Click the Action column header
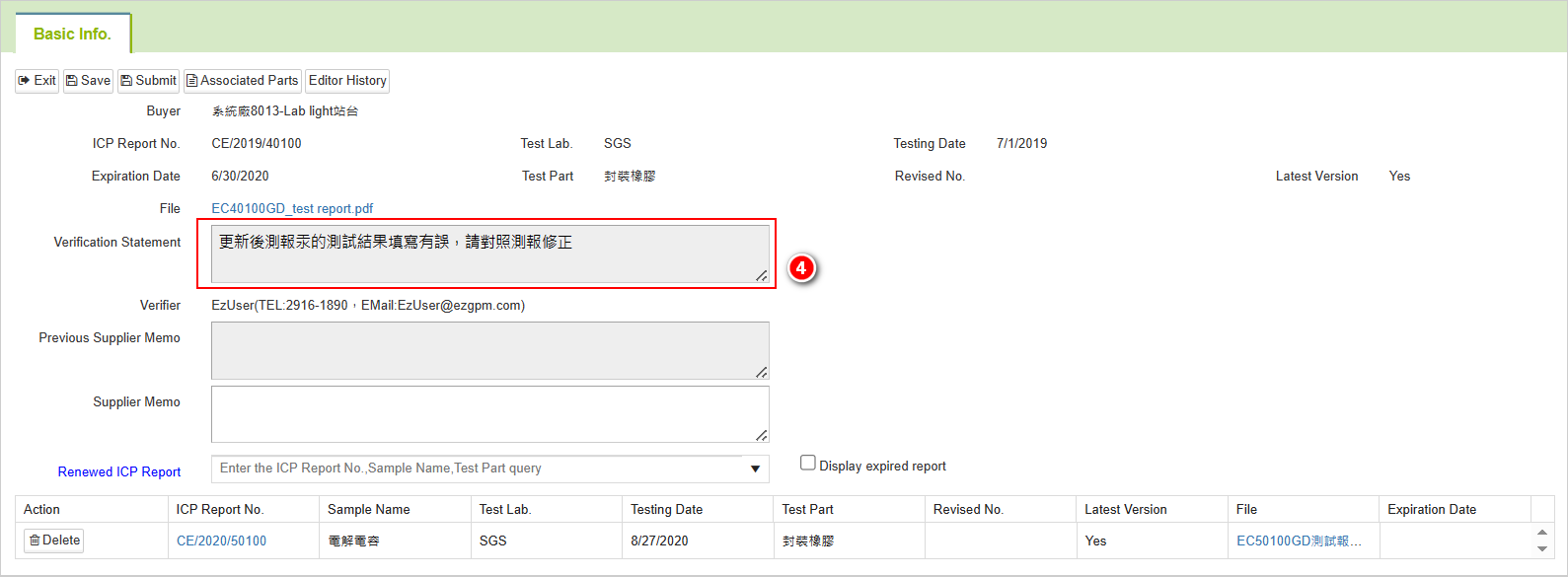The height and width of the screenshot is (577, 1568). click(92, 509)
